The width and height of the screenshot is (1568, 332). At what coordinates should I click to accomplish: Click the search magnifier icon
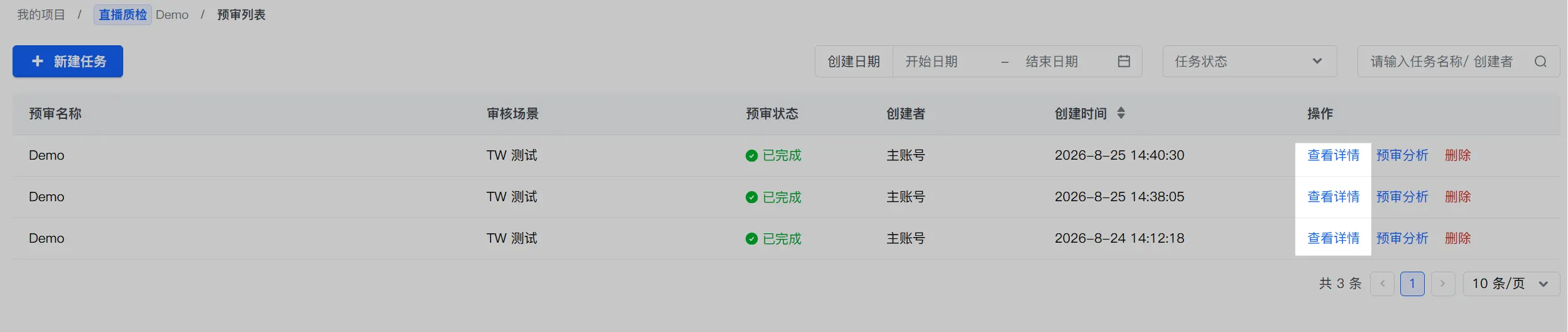click(x=1540, y=61)
